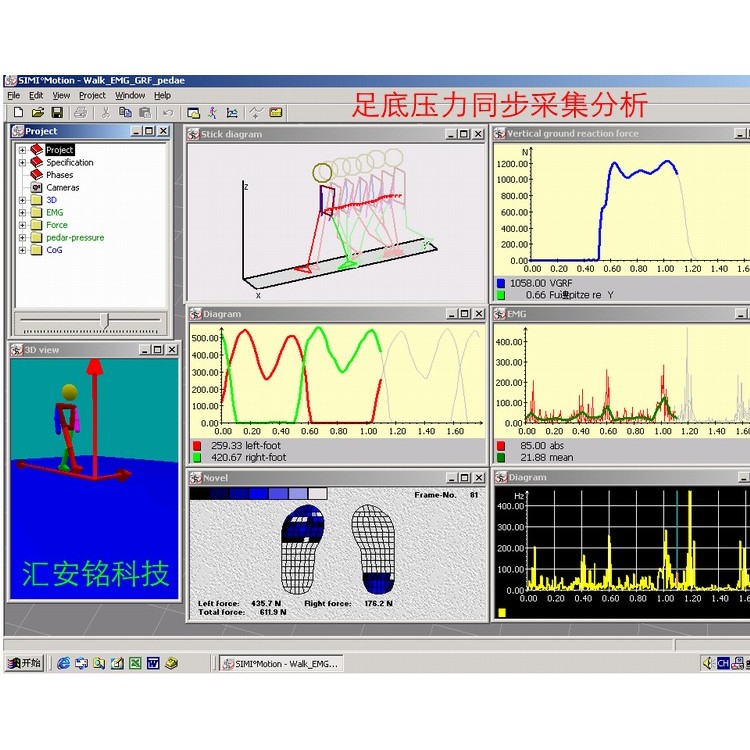The image size is (750, 750).
Task: Click the diagram chart toolbar icon
Action: pyautogui.click(x=232, y=113)
